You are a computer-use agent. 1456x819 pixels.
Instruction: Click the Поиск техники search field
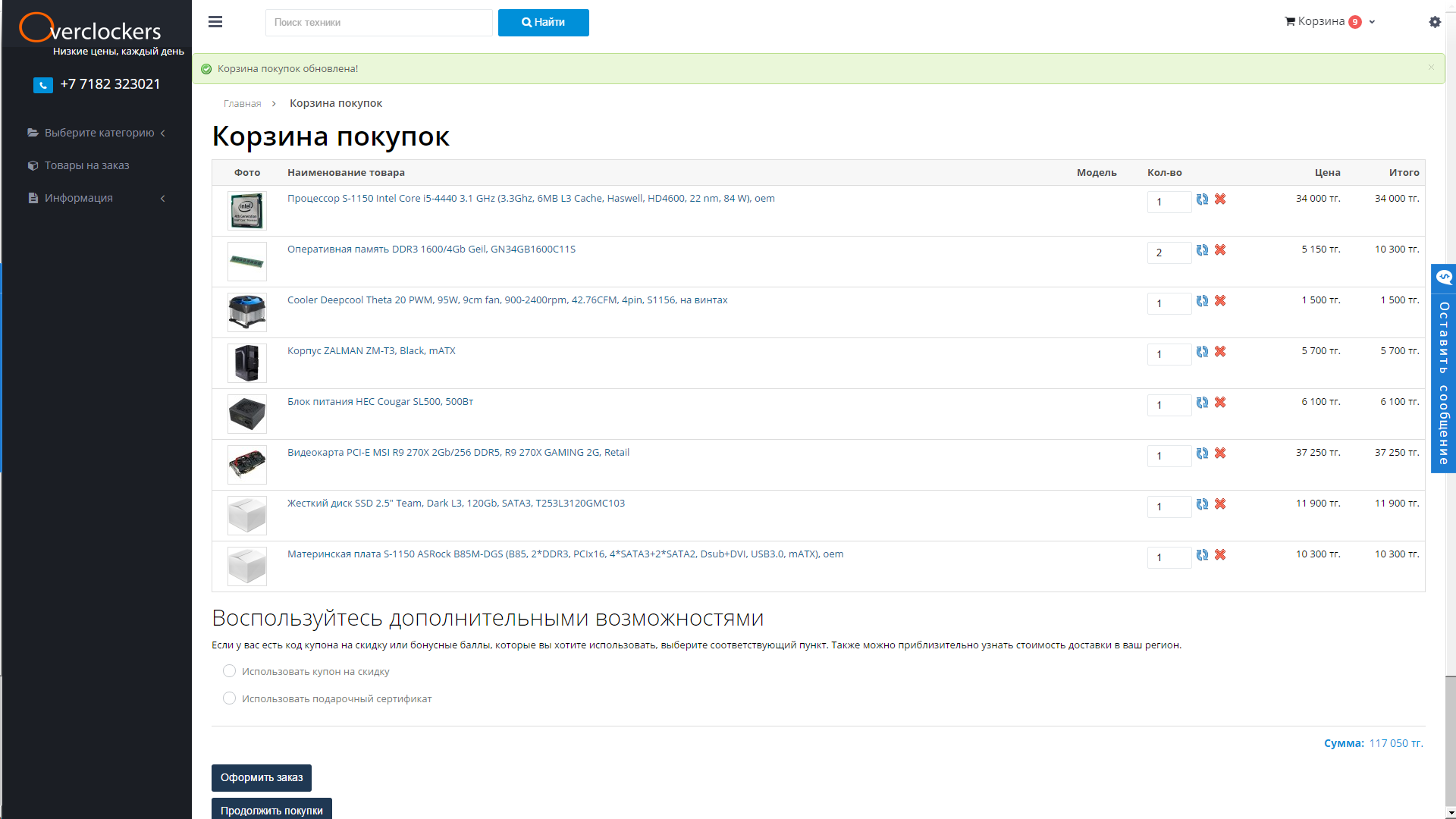coord(378,23)
